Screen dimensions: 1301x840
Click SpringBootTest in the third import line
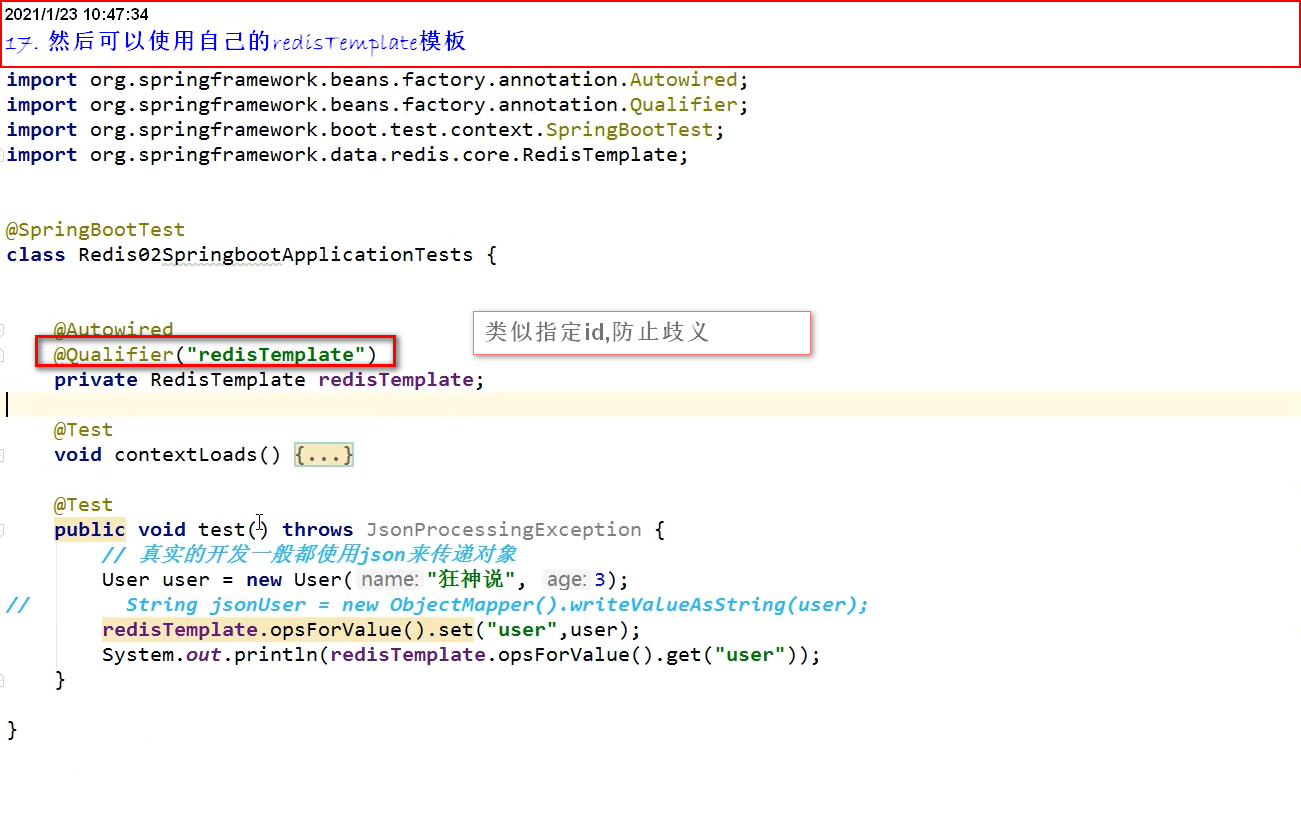630,130
